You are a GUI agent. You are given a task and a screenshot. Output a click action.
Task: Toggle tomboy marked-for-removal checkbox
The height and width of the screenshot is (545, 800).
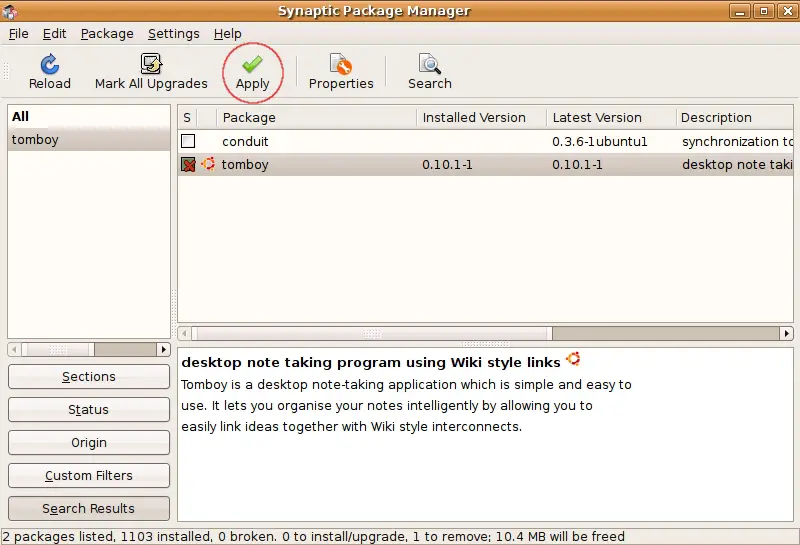click(x=188, y=164)
